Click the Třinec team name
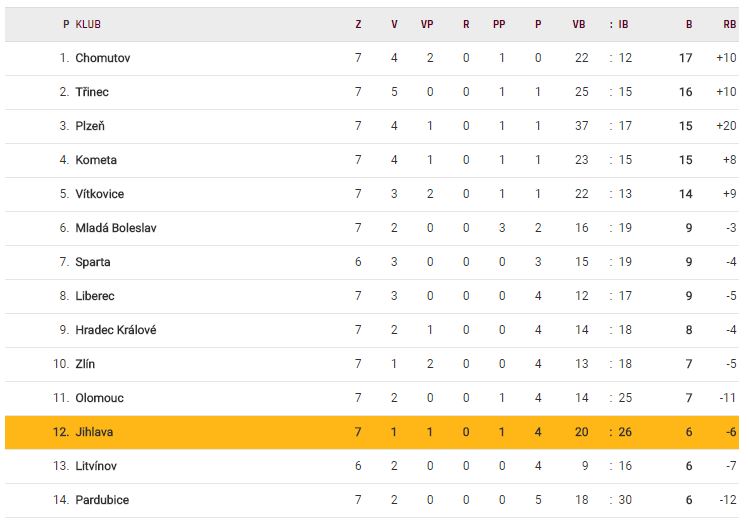This screenshot has height=523, width=749. [92, 92]
